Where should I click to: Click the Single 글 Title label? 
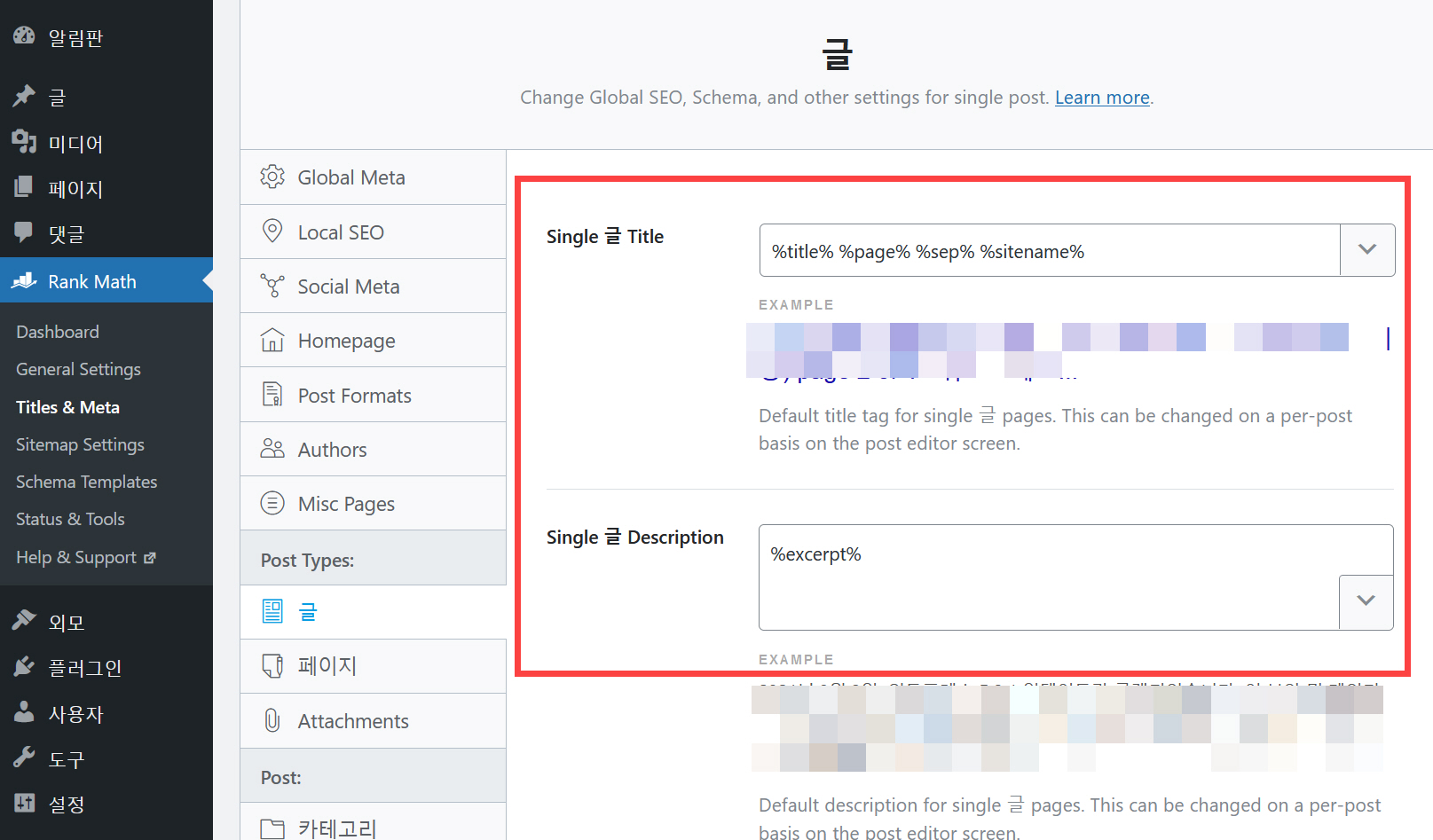pos(605,236)
